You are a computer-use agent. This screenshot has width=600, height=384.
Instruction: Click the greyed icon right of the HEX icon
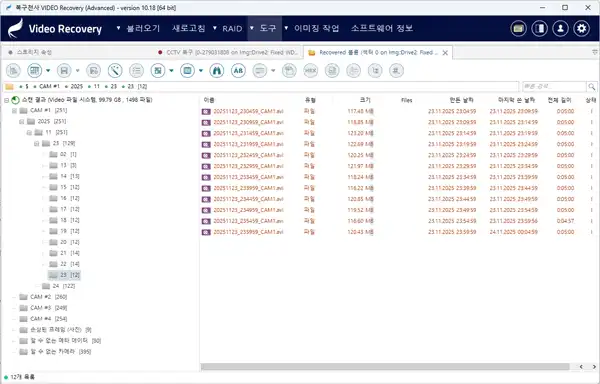tap(332, 70)
